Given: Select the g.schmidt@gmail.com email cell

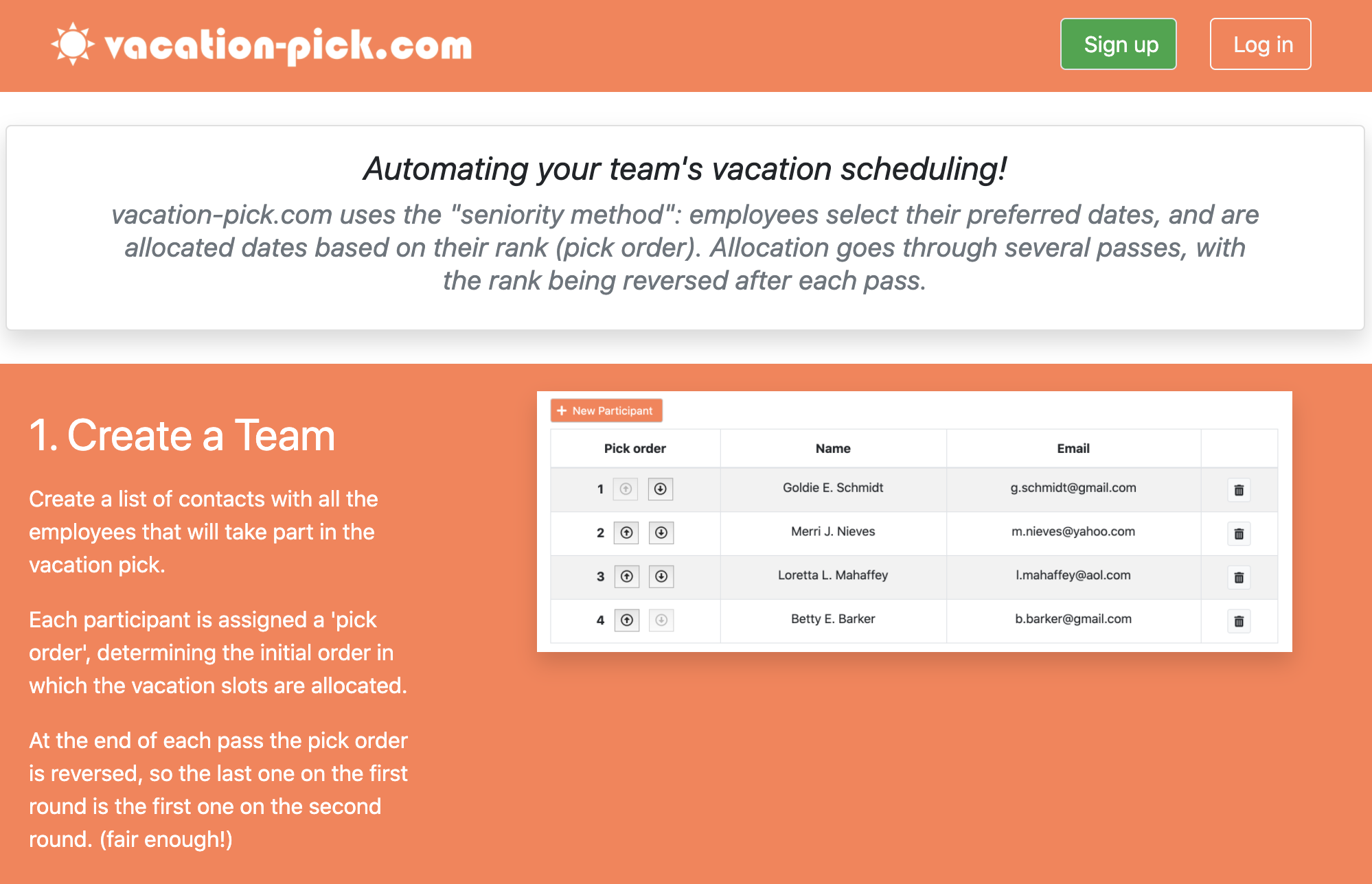Looking at the screenshot, I should 1073,488.
